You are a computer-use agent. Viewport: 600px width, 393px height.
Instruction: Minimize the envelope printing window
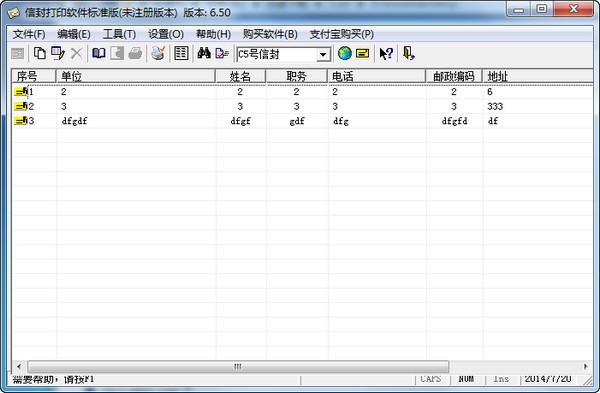[519, 10]
